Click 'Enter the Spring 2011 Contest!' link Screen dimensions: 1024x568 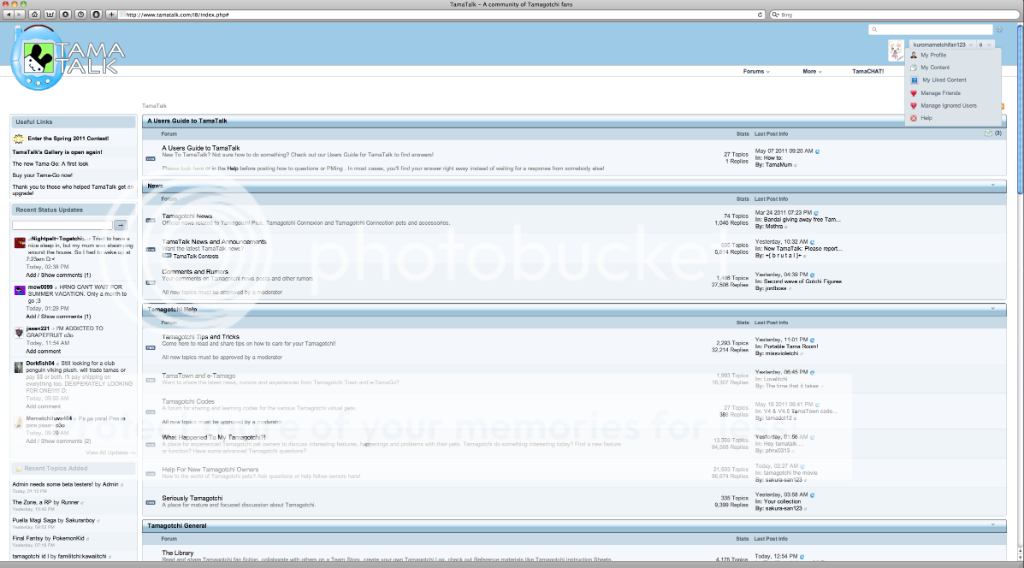coord(68,138)
